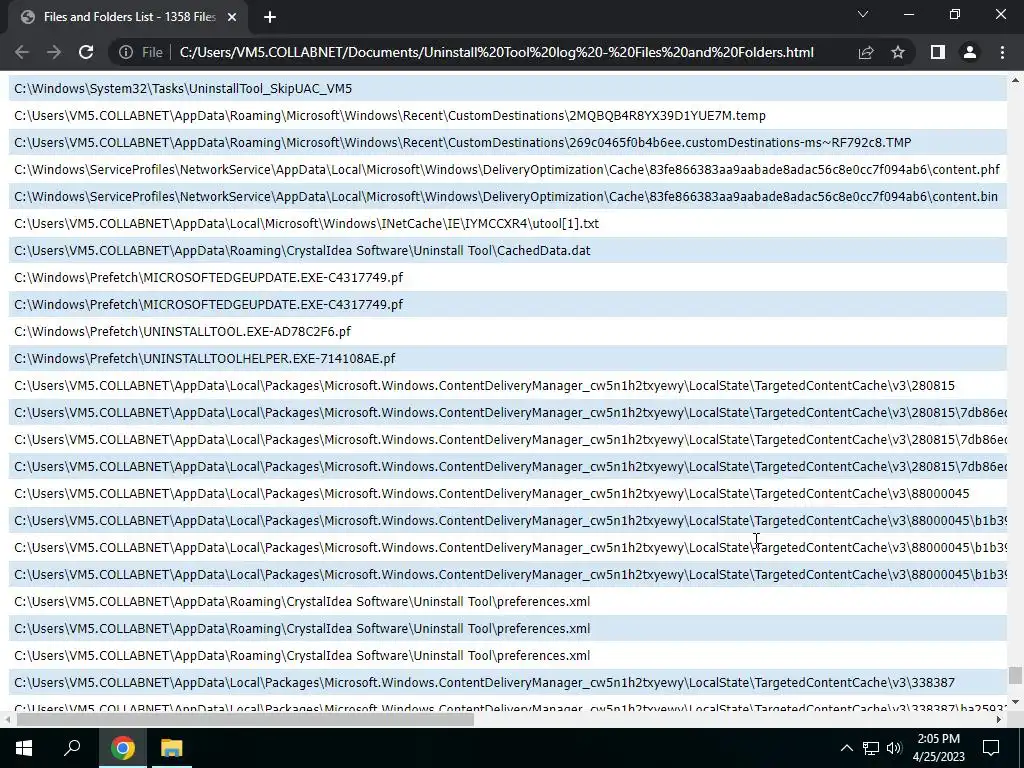Open volume control tray icon
The width and height of the screenshot is (1024, 768).
tap(894, 748)
